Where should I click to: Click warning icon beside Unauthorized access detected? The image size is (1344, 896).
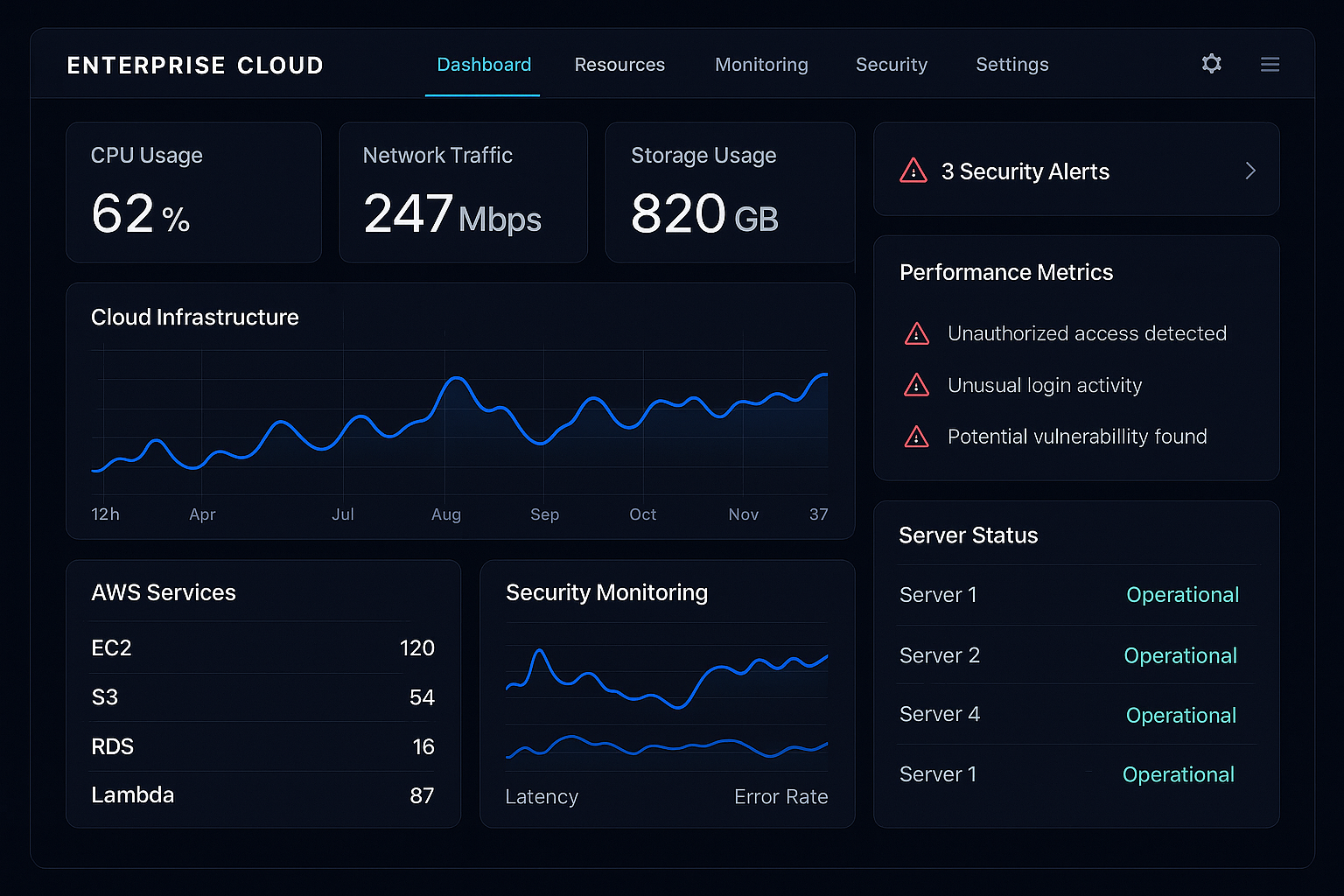click(916, 333)
